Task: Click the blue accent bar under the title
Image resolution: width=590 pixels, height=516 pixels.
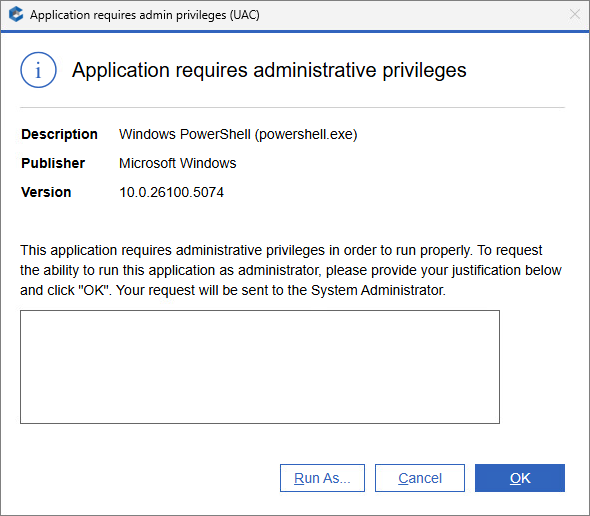Action: [295, 32]
